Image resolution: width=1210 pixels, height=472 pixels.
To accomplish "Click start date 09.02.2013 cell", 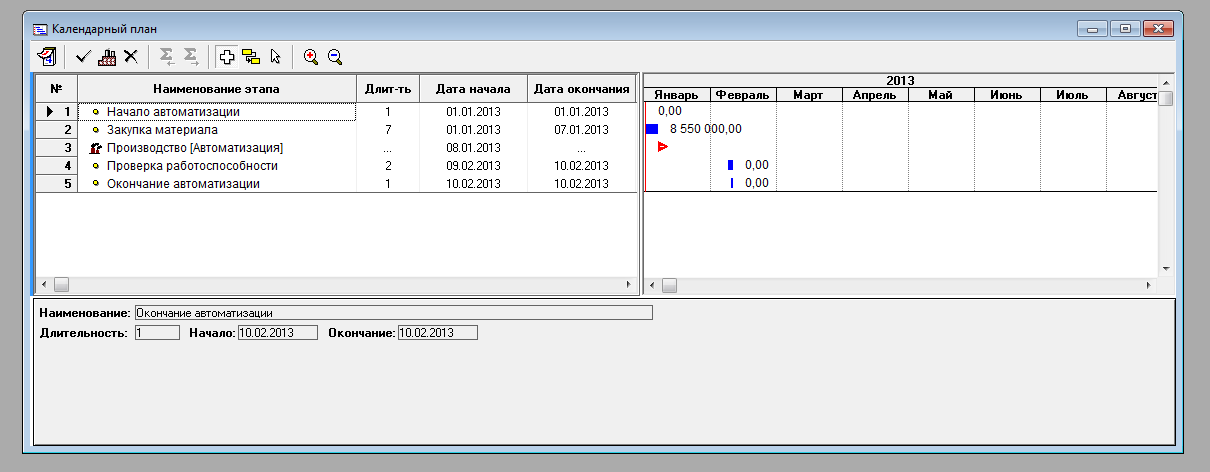I will (x=474, y=166).
